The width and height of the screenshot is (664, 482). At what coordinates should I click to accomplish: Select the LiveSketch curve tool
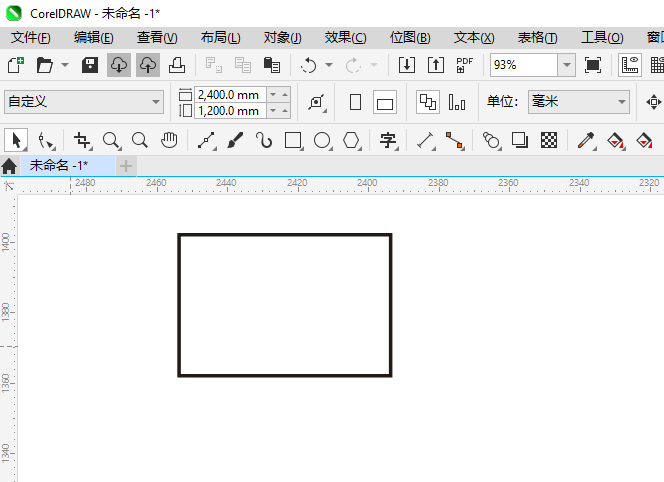pos(264,140)
